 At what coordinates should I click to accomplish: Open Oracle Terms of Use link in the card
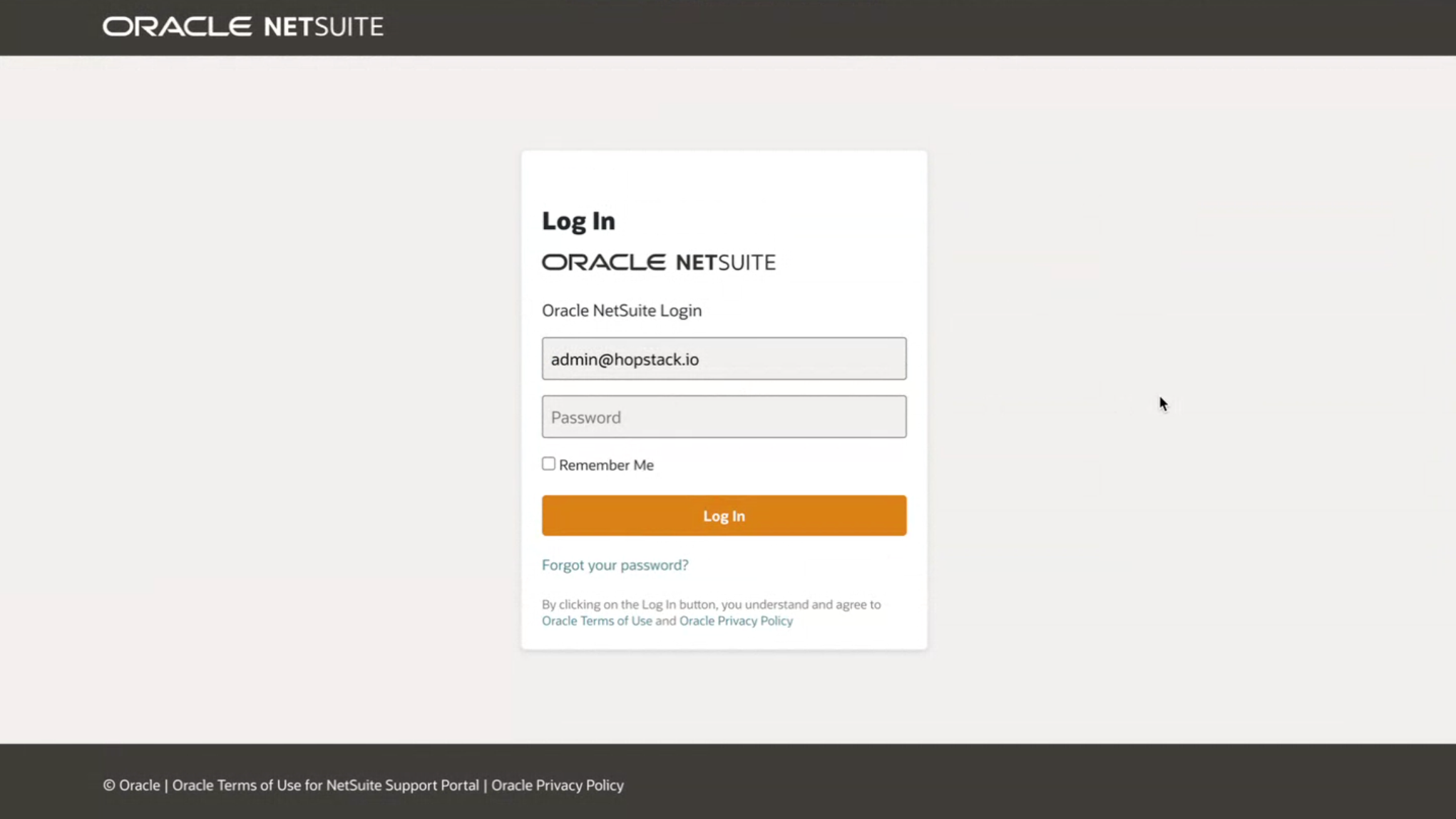pos(597,621)
